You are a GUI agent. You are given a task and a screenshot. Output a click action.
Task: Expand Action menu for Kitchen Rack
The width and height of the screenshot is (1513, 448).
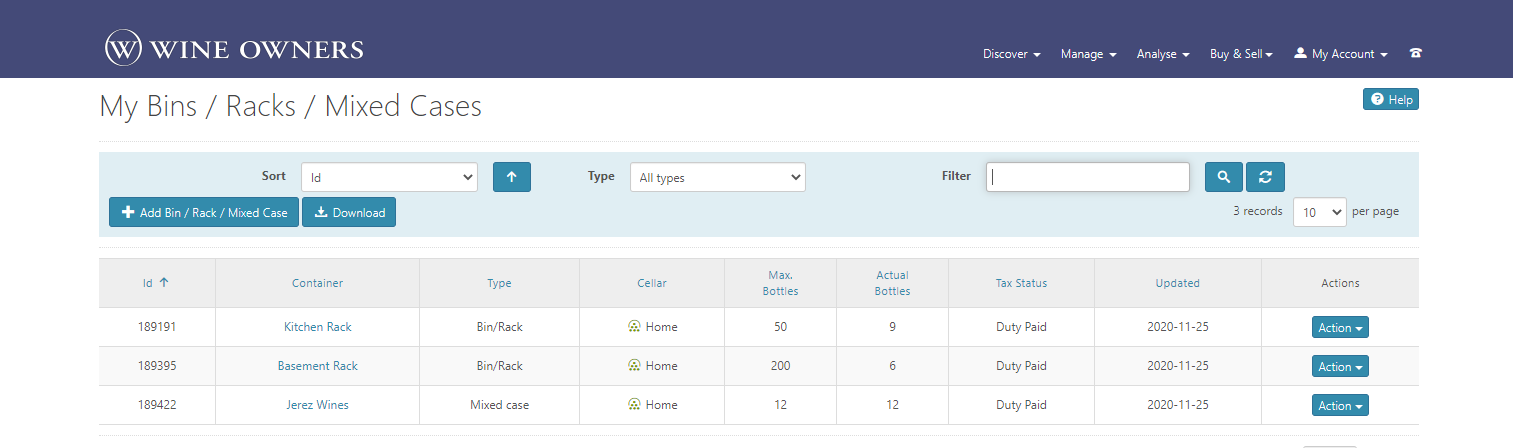pyautogui.click(x=1340, y=327)
